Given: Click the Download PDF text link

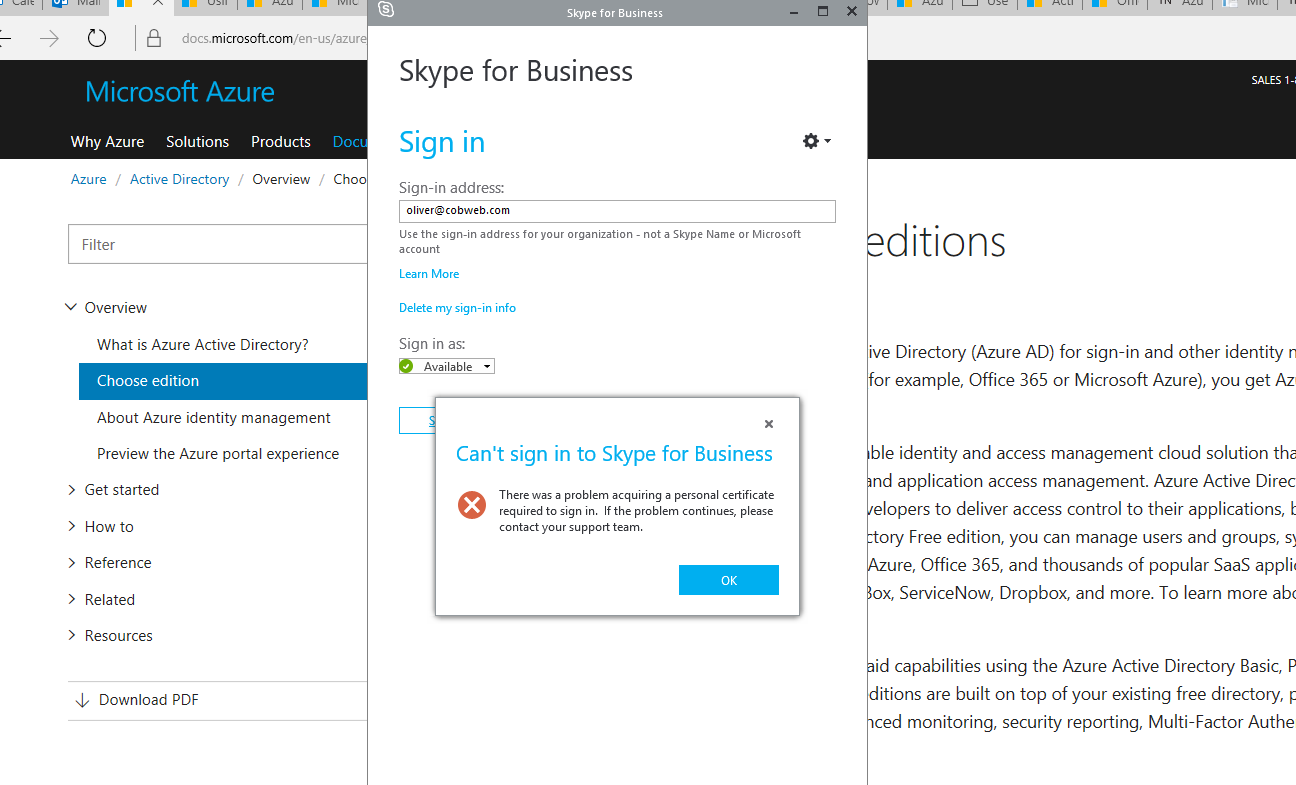Looking at the screenshot, I should 149,700.
